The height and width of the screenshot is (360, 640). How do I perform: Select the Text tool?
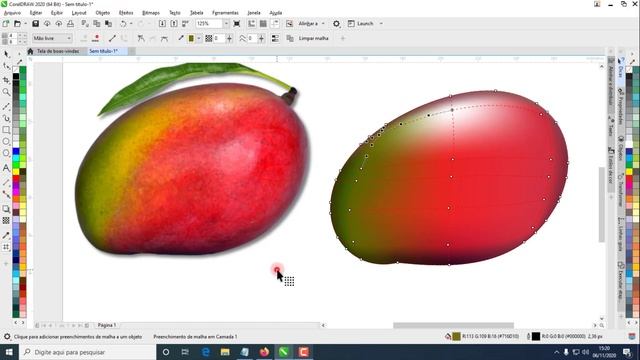[x=6, y=168]
